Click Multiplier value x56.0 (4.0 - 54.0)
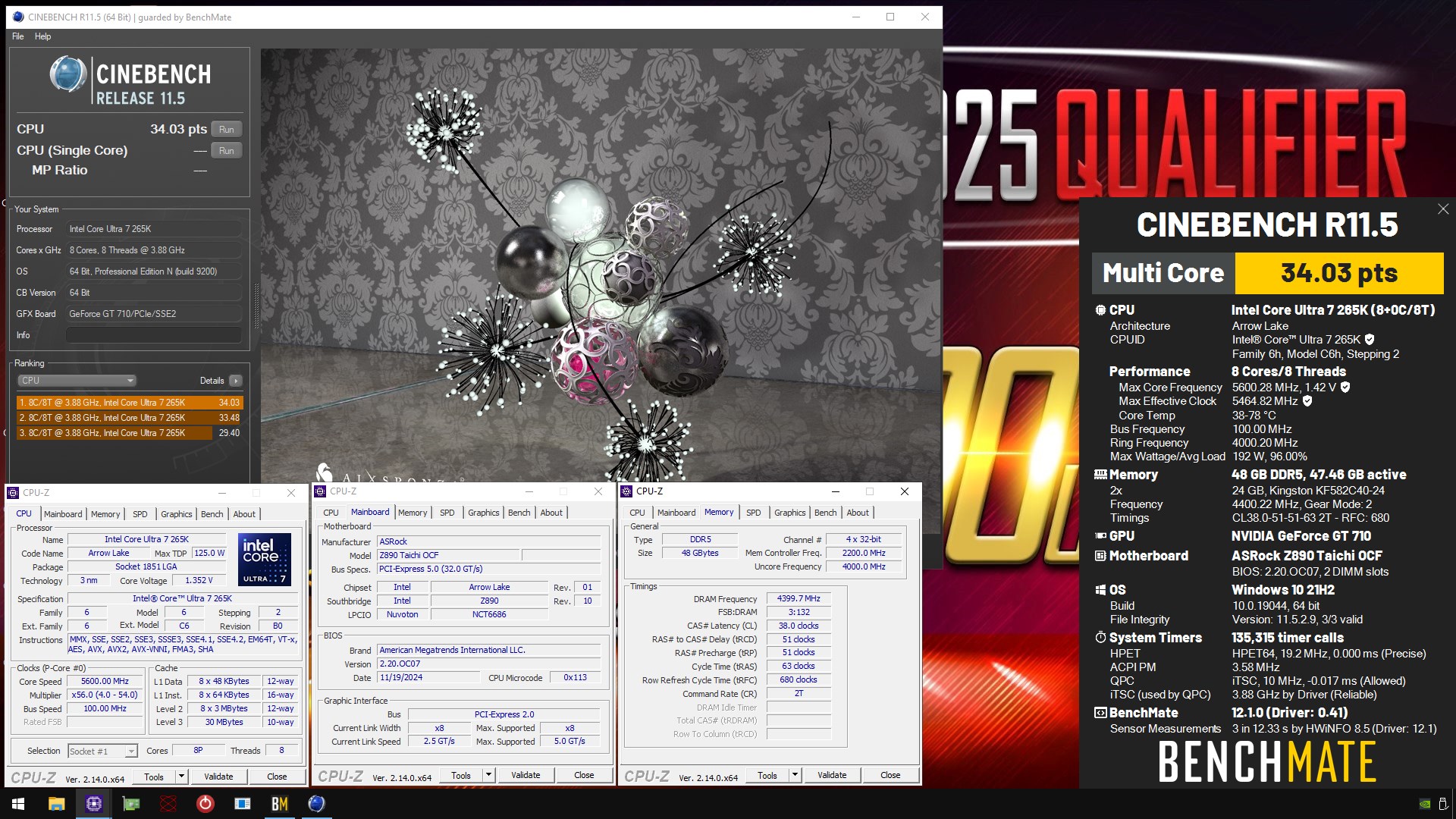The width and height of the screenshot is (1456, 819). (x=105, y=695)
